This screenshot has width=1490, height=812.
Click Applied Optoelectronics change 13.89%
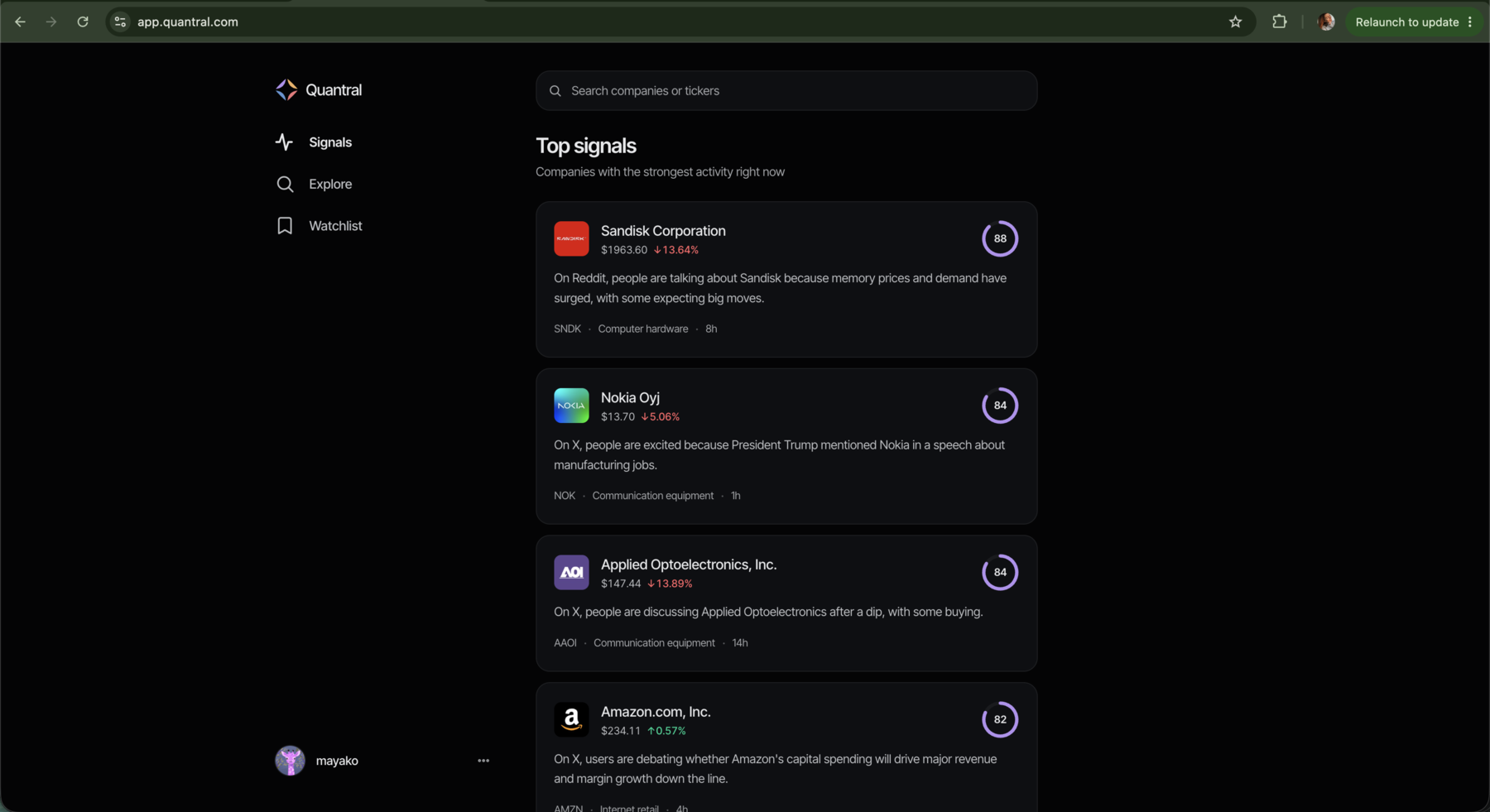point(670,584)
